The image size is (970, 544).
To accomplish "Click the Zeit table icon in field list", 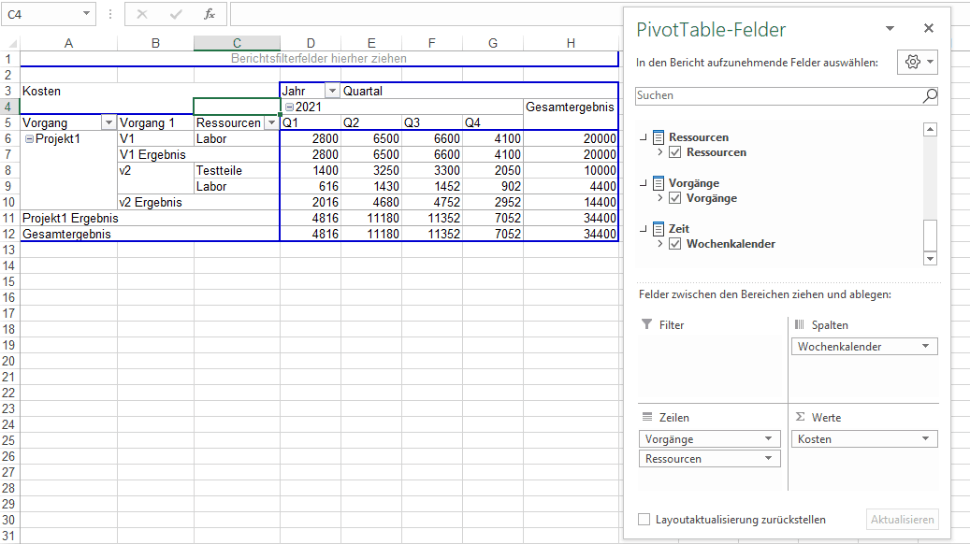I will click(x=658, y=228).
